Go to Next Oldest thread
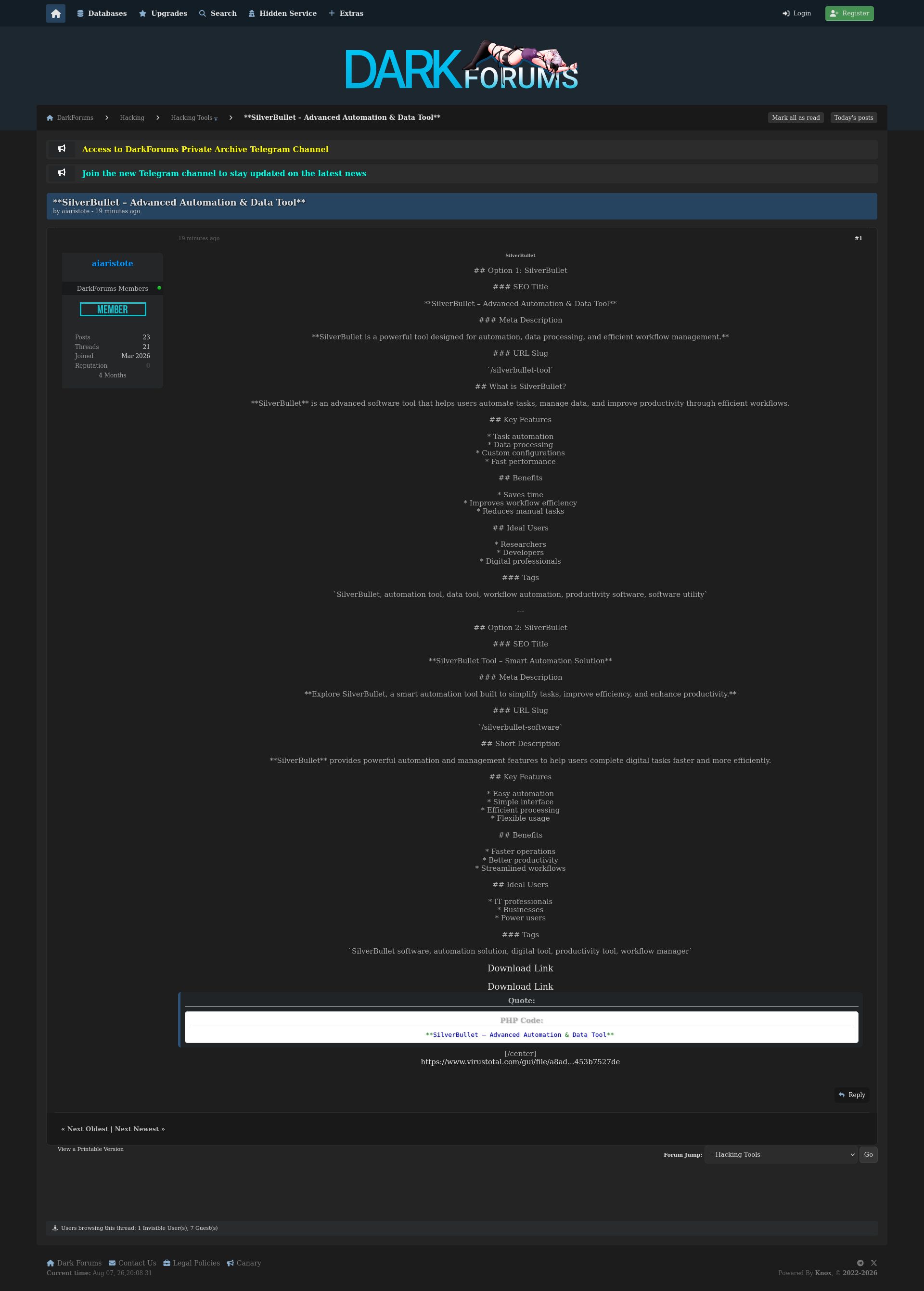The width and height of the screenshot is (924, 1291). click(x=88, y=1129)
